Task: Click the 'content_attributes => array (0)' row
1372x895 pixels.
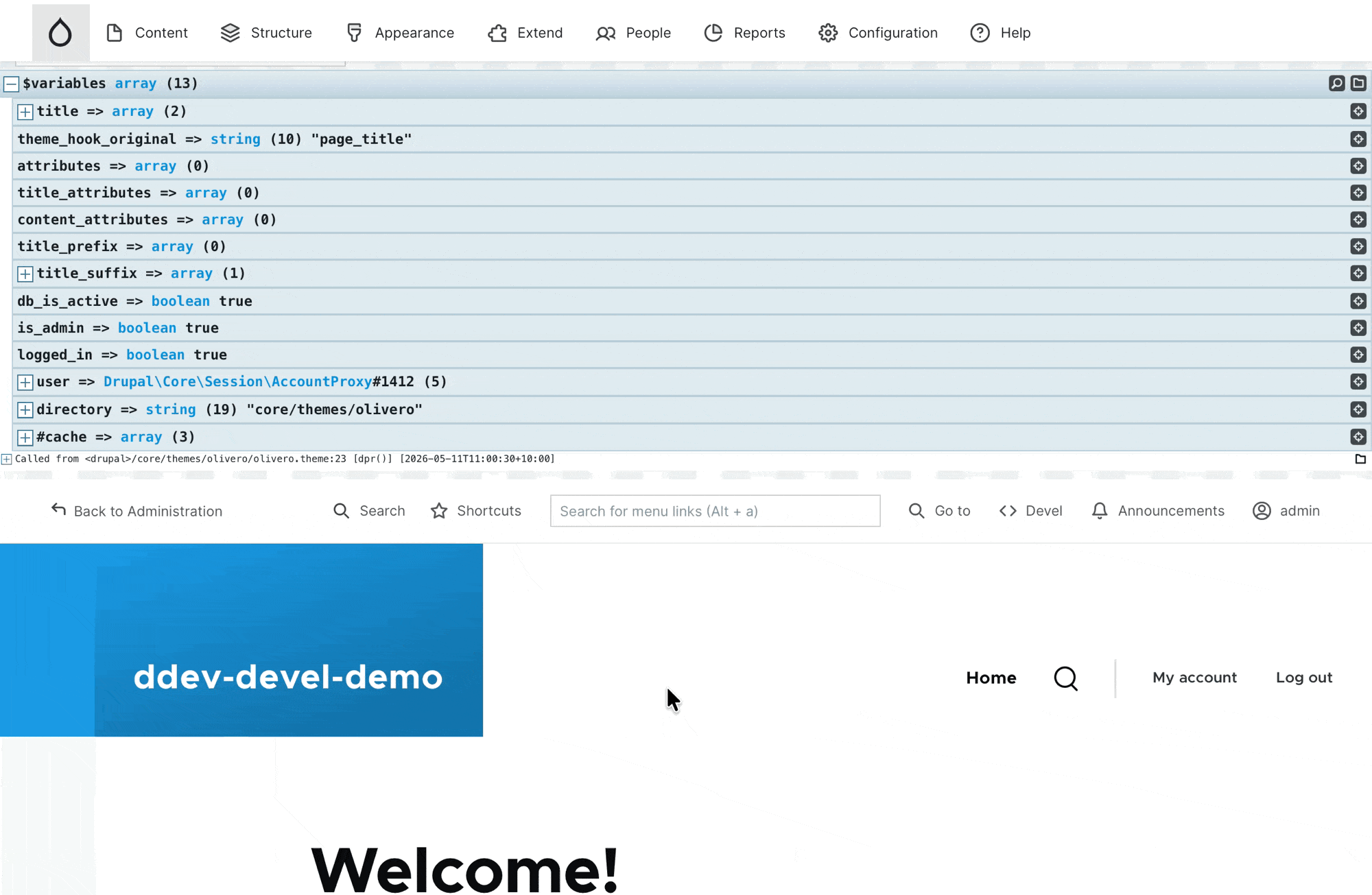Action: (691, 219)
